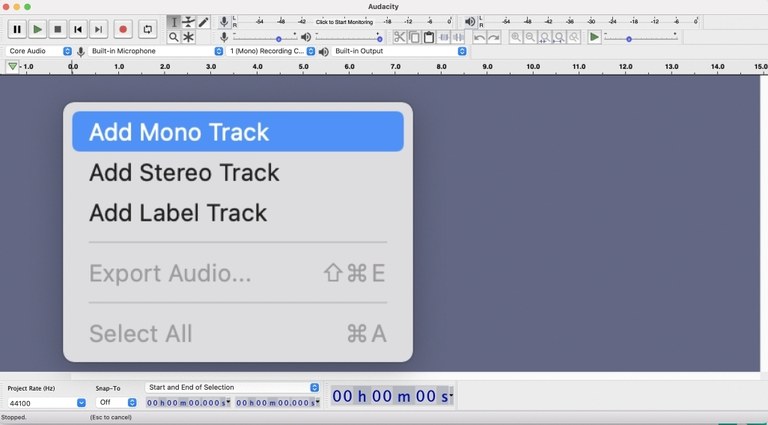Click to Start Monitoring recording meter
Screen dimensions: 768x425
pyautogui.click(x=344, y=22)
